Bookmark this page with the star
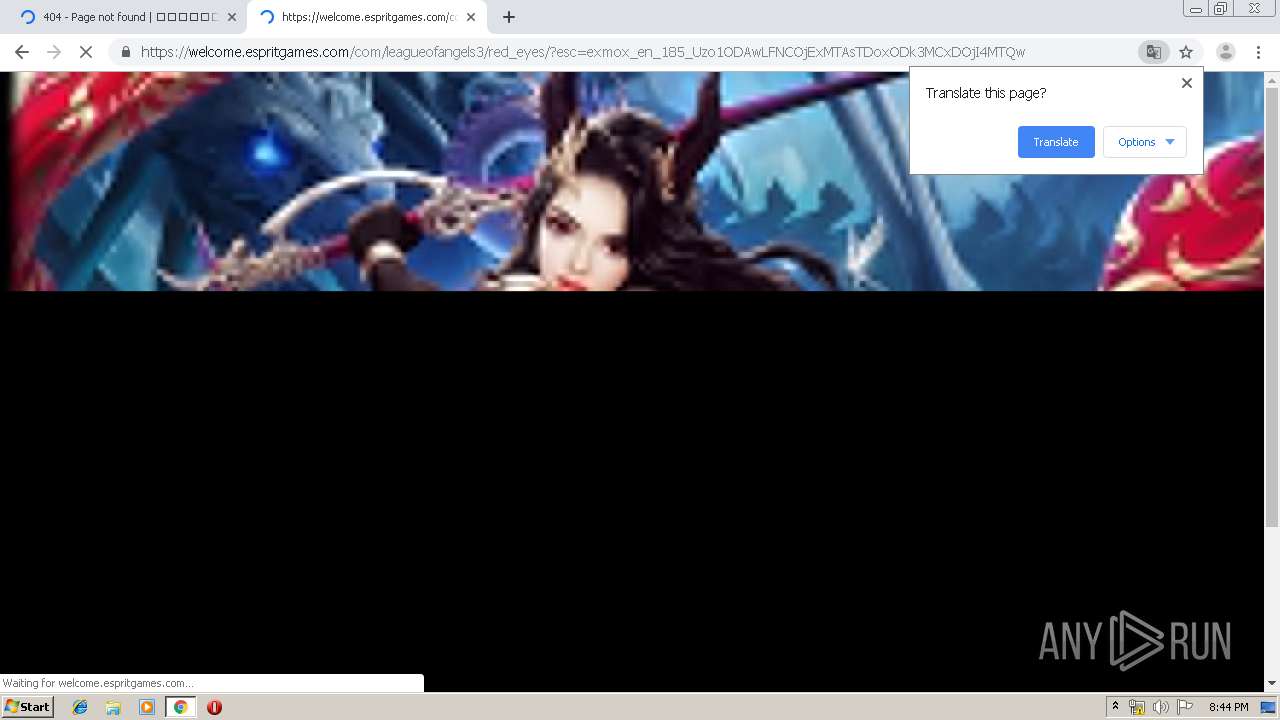1280x720 pixels. [x=1186, y=52]
